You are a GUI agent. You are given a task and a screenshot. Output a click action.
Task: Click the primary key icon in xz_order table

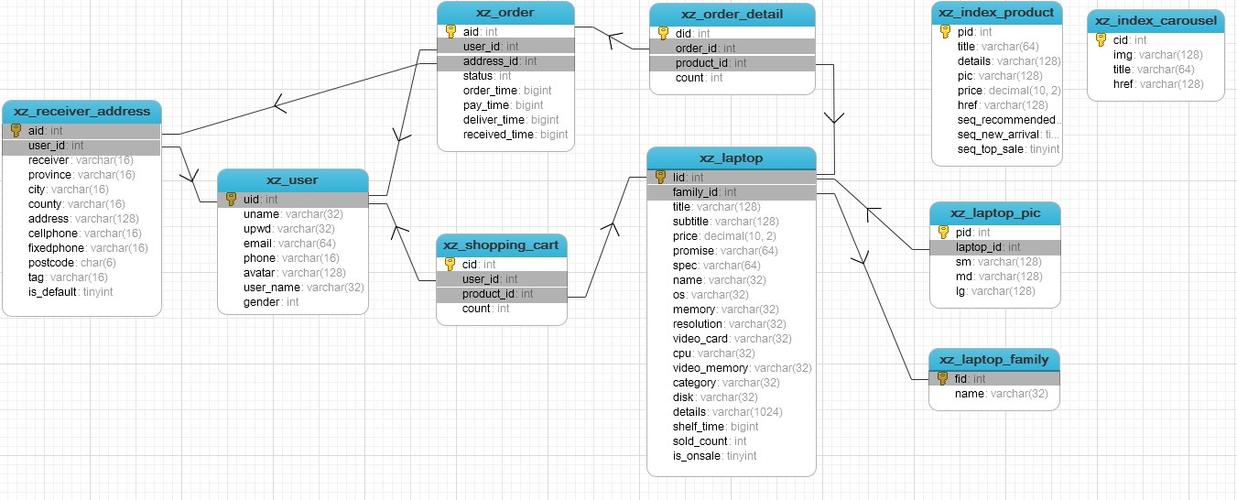click(x=451, y=32)
